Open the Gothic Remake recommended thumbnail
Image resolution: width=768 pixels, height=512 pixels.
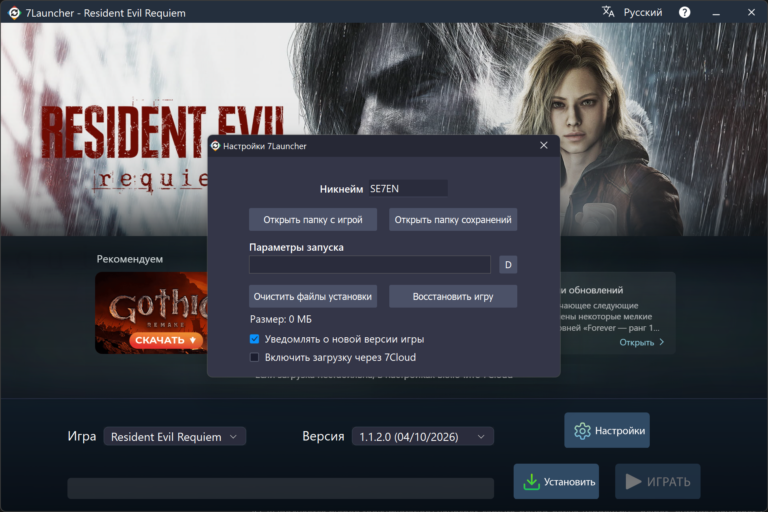[151, 313]
